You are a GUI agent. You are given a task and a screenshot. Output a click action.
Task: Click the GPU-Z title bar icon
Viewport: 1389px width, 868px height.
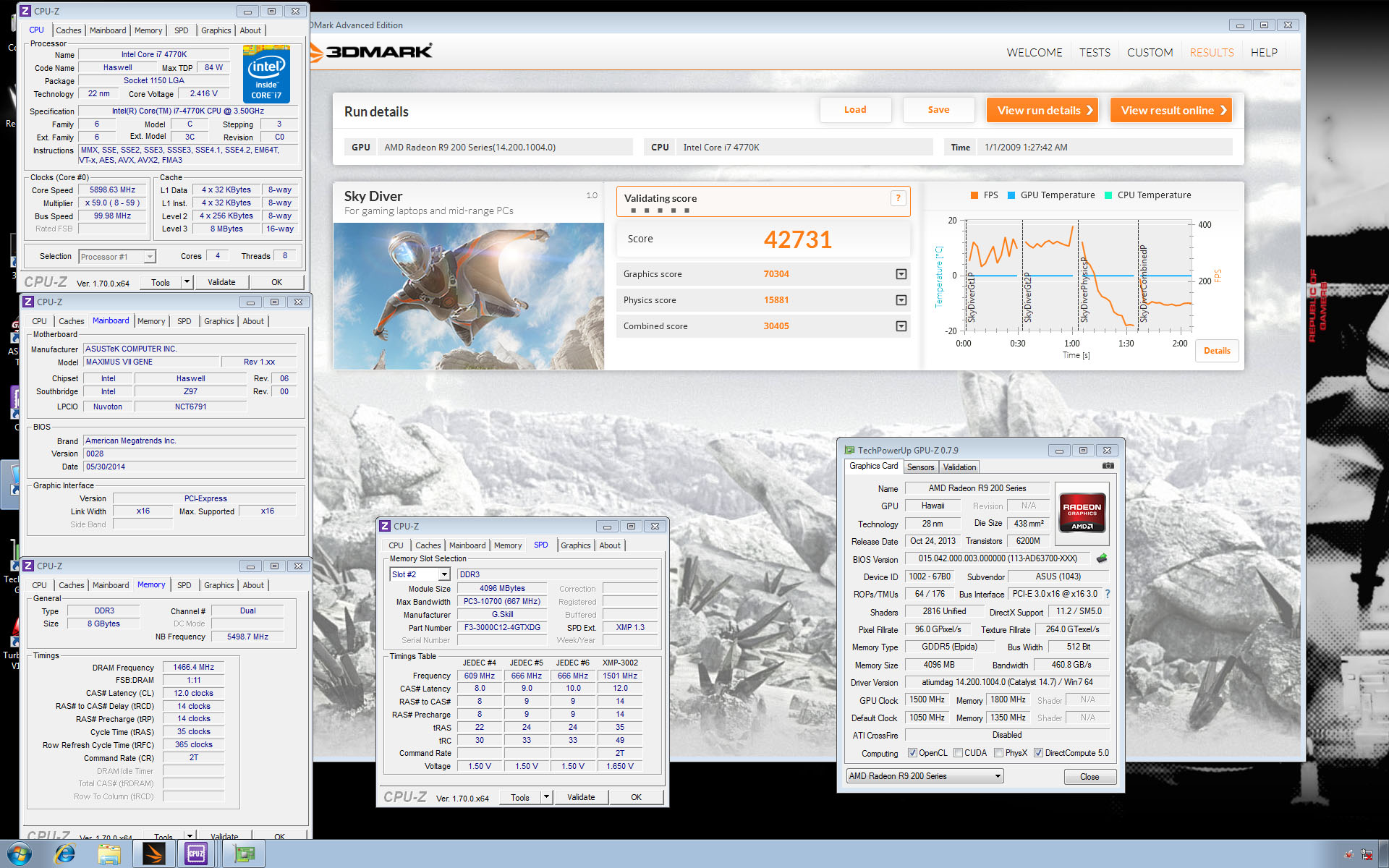850,450
